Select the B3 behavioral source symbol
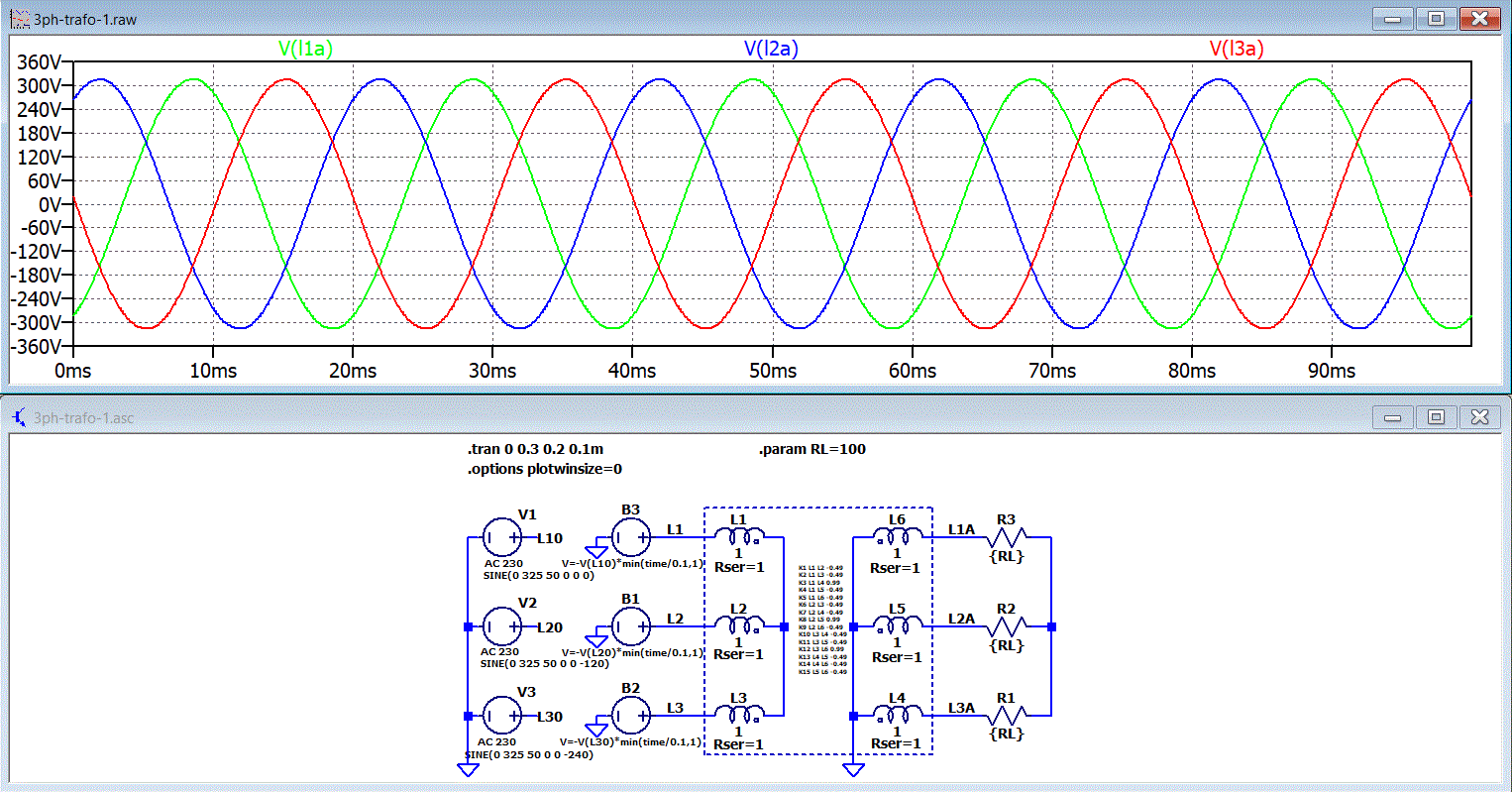This screenshot has height=792, width=1512. tap(631, 538)
